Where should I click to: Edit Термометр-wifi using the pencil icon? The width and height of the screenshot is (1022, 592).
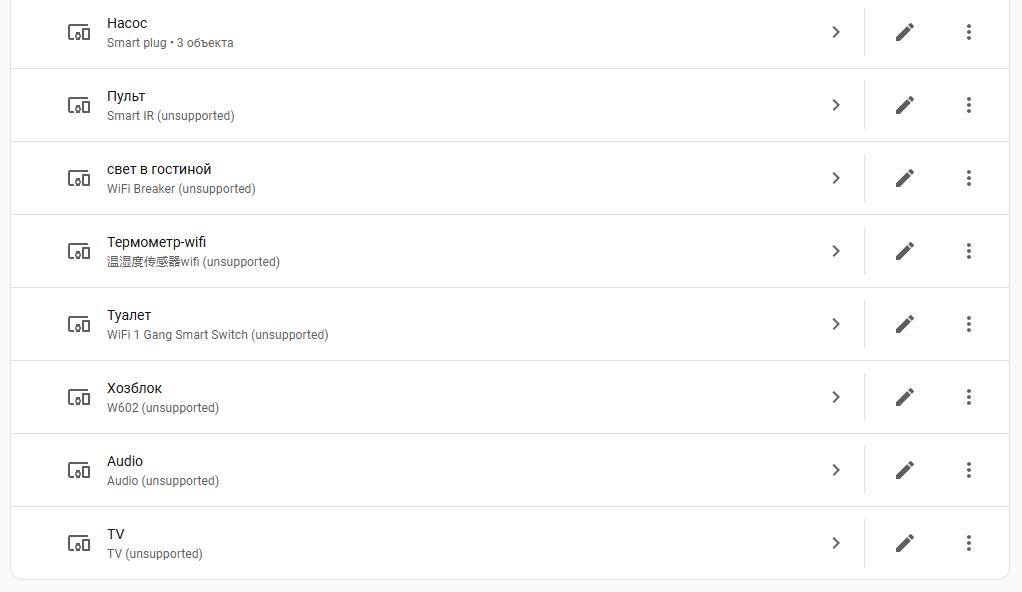(x=905, y=251)
